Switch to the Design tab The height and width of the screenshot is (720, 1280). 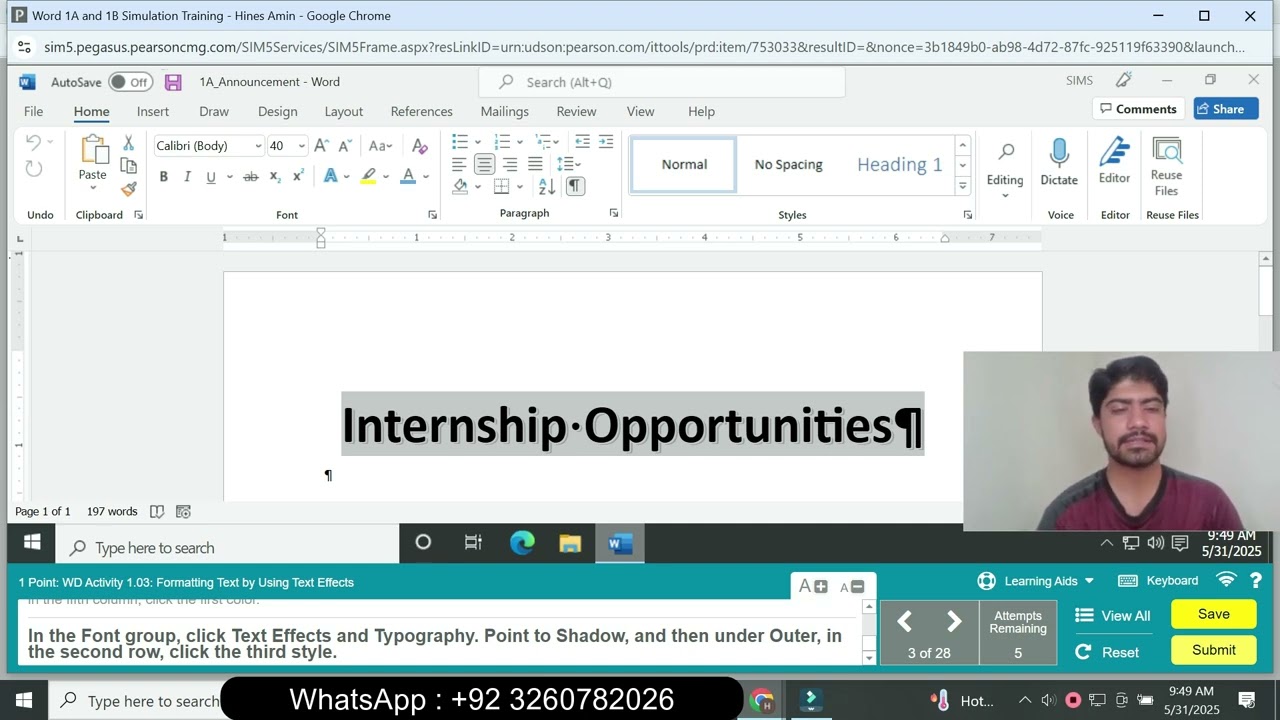277,111
